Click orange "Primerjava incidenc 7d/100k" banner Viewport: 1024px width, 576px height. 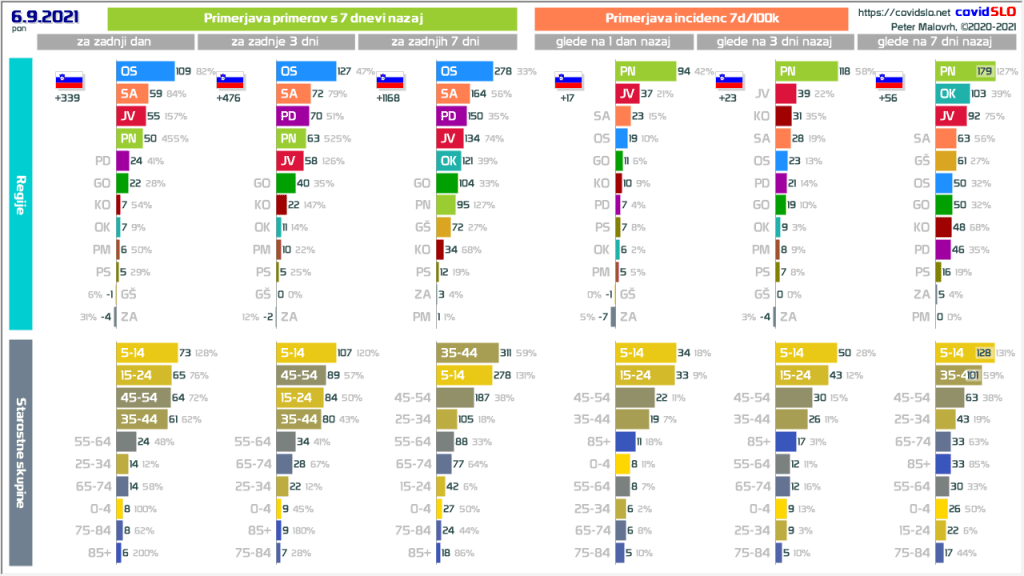[x=693, y=18]
